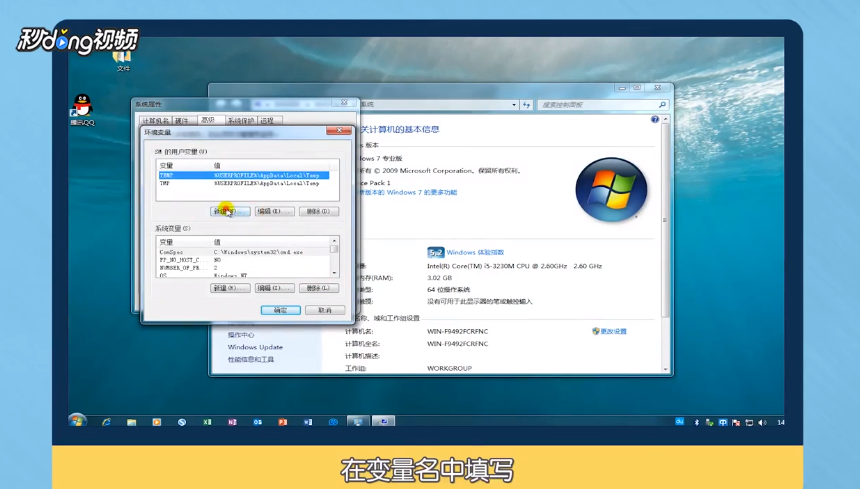
Task: Click the search magnifier in Control Panel
Action: click(662, 104)
